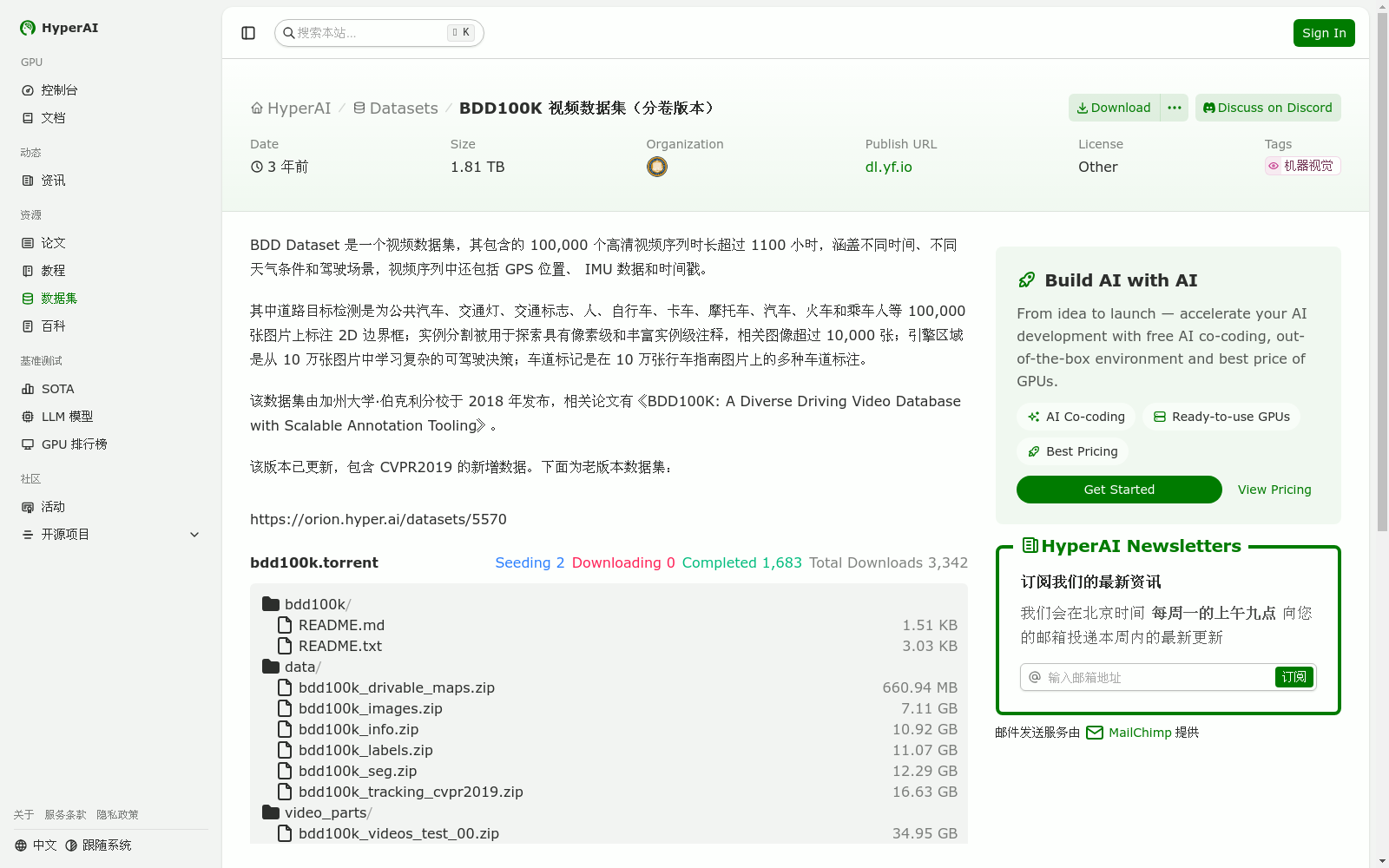Click the Datasets breadcrumb link
The width and height of the screenshot is (1389, 868).
[x=395, y=108]
